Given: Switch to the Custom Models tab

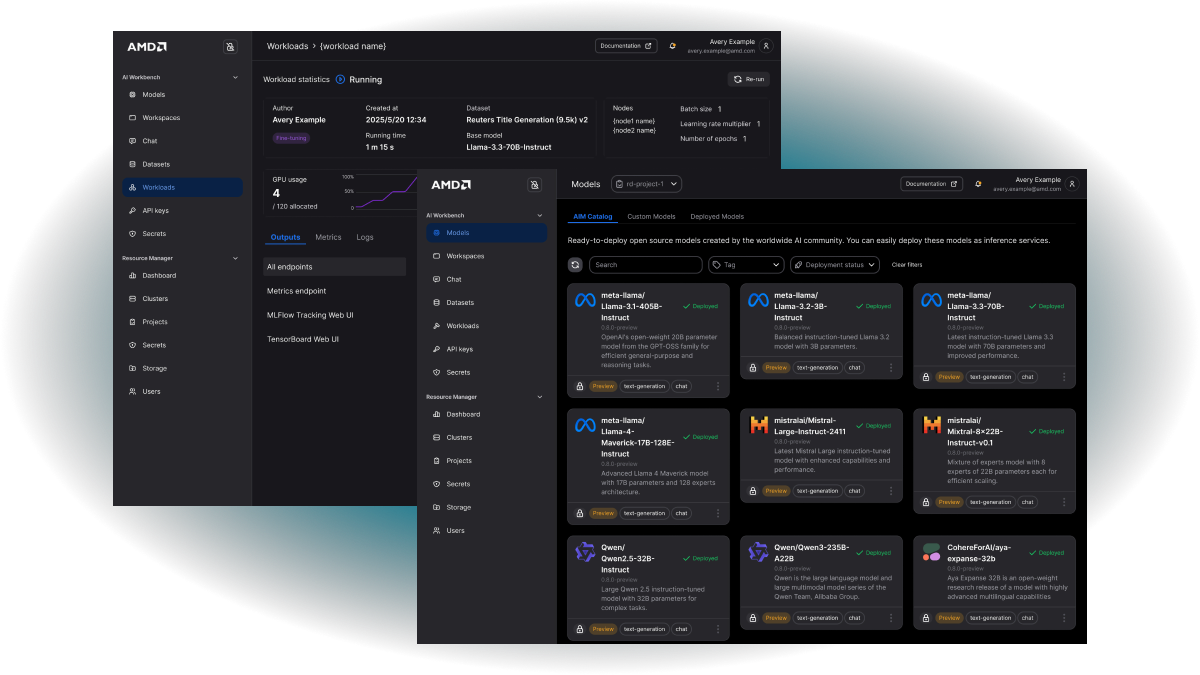Looking at the screenshot, I should point(651,217).
